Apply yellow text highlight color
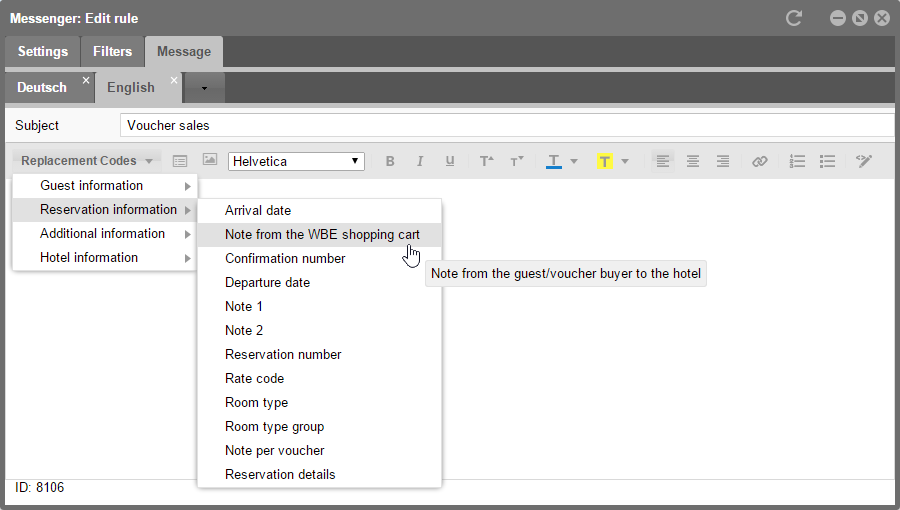Image resolution: width=900 pixels, height=510 pixels. coord(604,162)
